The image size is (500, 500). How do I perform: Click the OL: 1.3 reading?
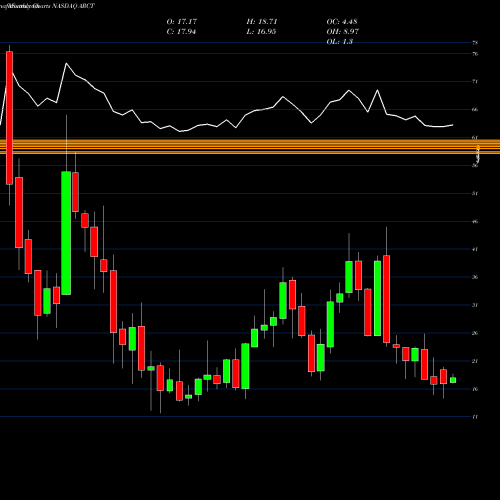[x=339, y=42]
